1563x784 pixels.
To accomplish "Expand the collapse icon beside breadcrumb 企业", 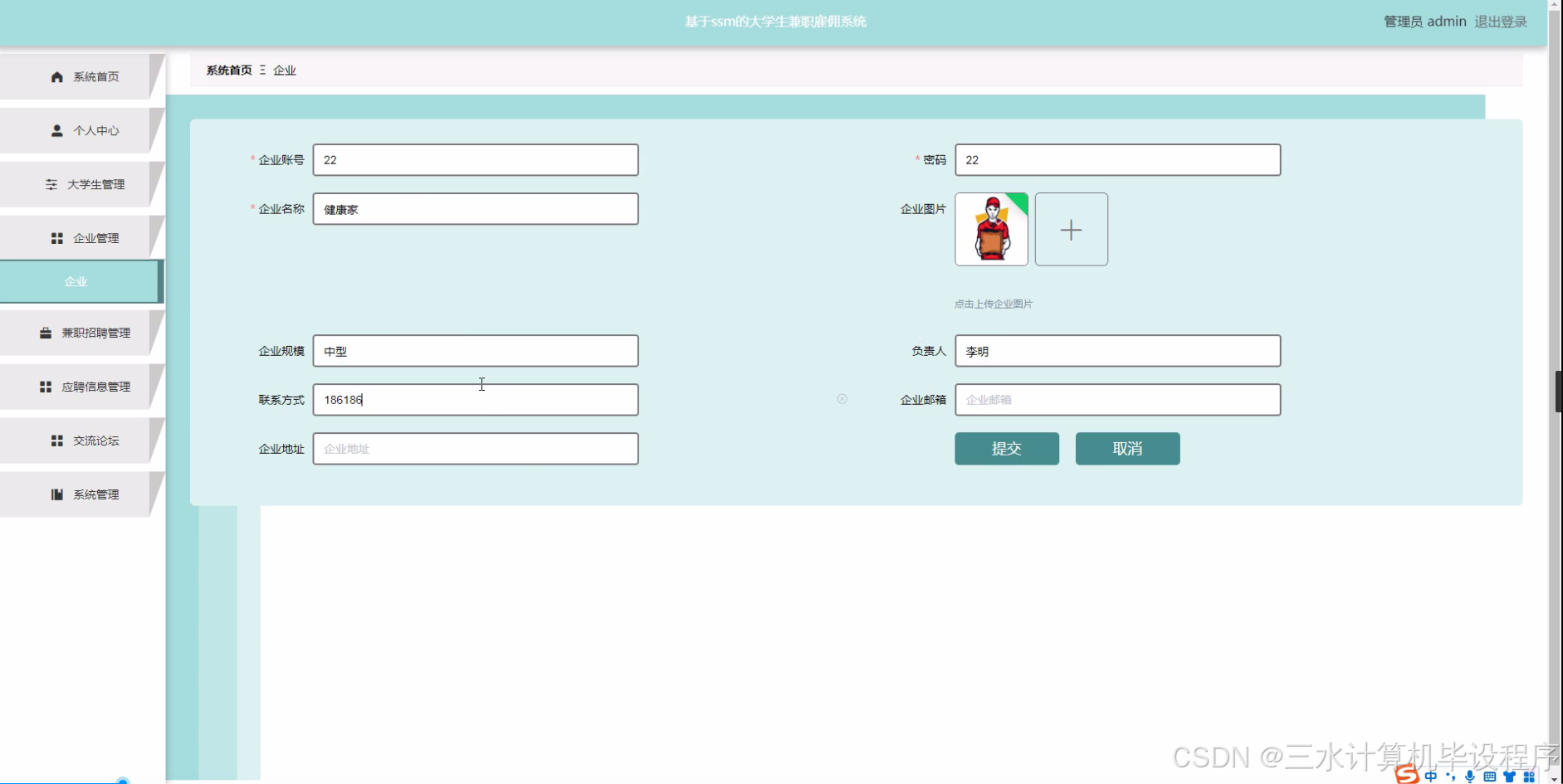I will point(263,70).
